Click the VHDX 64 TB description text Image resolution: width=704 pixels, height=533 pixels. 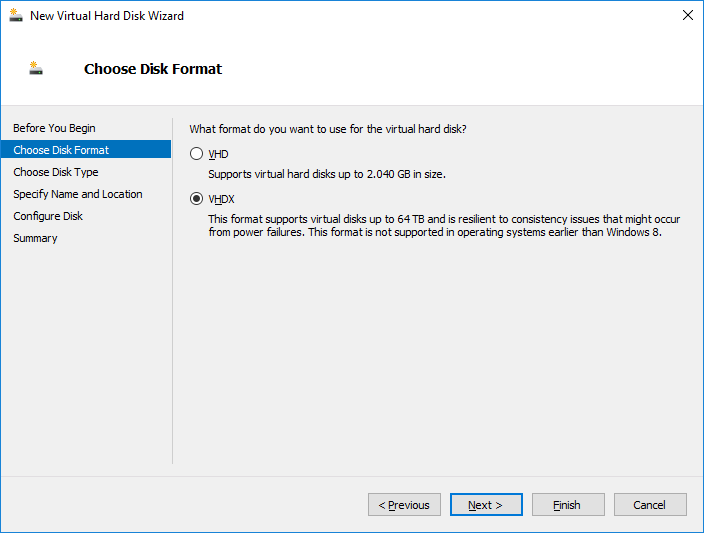[x=443, y=225]
